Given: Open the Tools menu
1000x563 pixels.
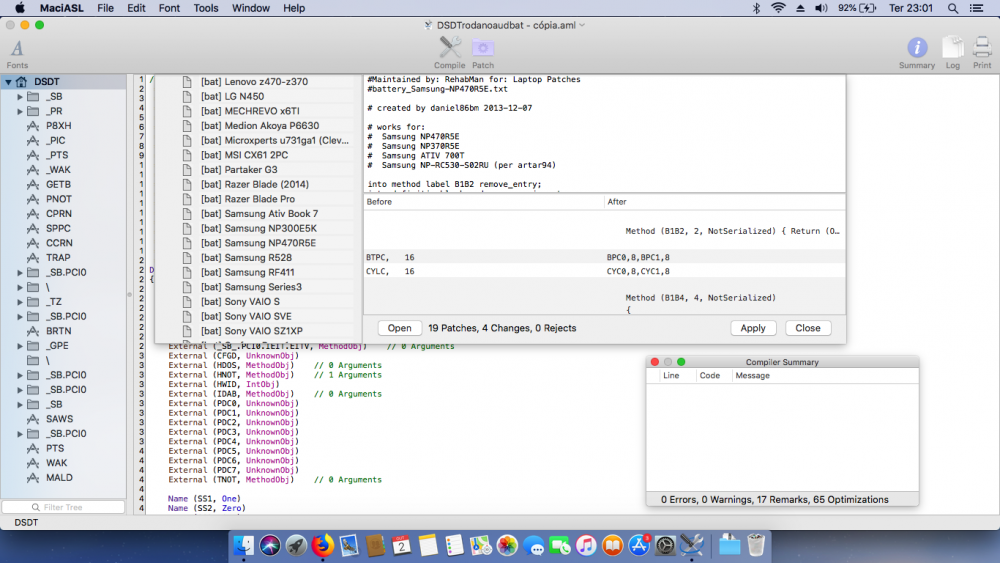Looking at the screenshot, I should click(205, 8).
